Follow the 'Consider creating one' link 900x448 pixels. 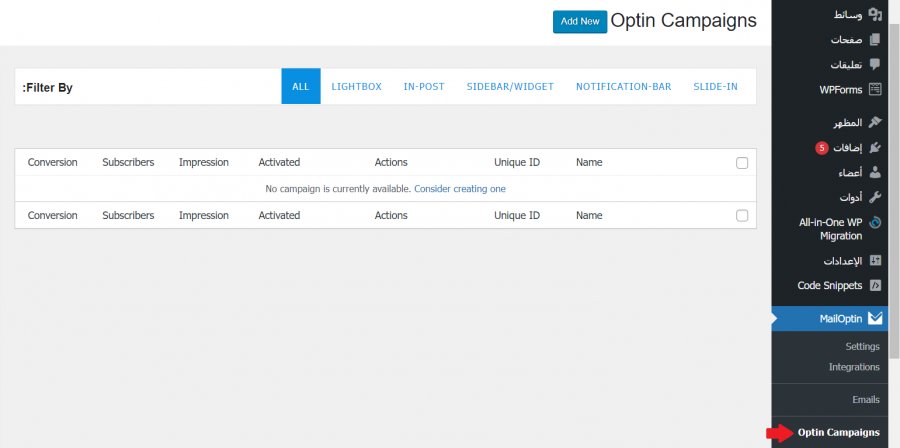[x=459, y=189]
